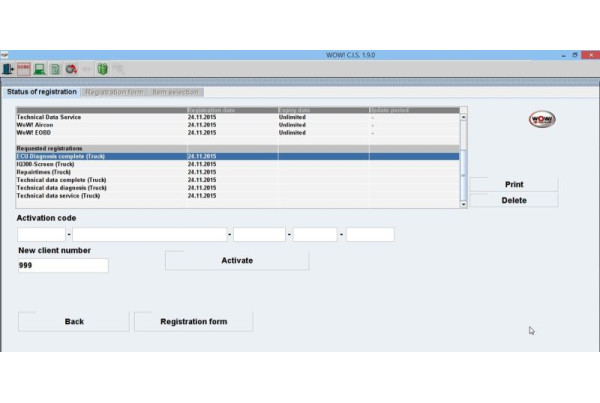Open Registration form via bottom button
Image resolution: width=600 pixels, height=403 pixels.
(x=194, y=322)
